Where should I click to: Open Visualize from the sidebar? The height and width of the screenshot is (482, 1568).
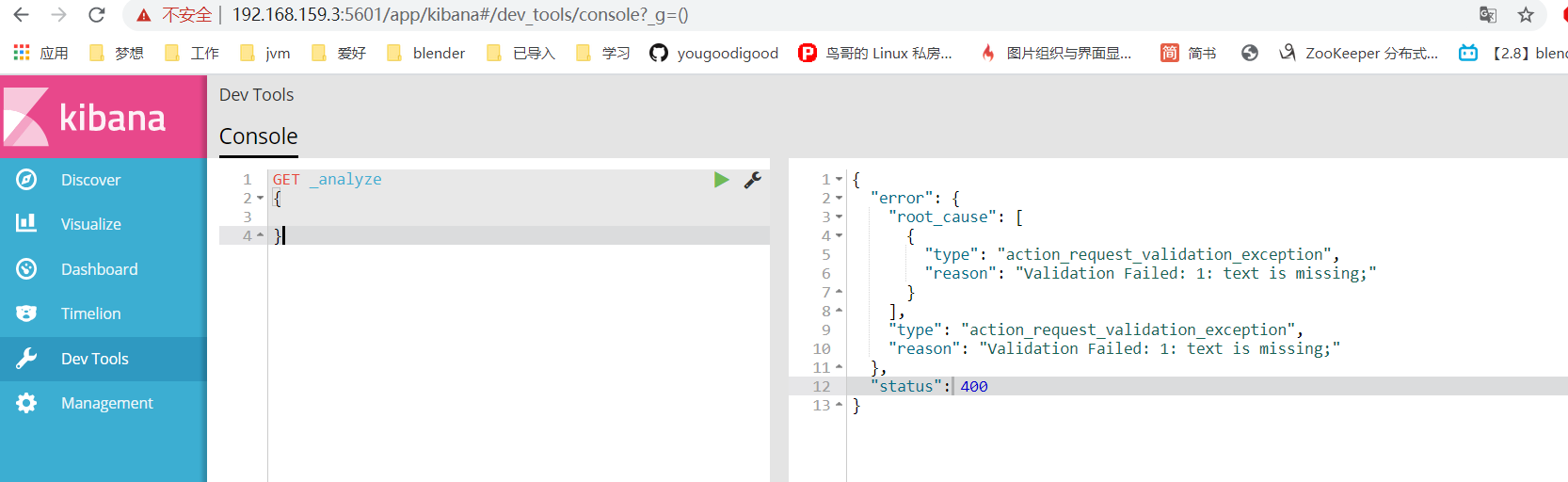click(x=104, y=224)
